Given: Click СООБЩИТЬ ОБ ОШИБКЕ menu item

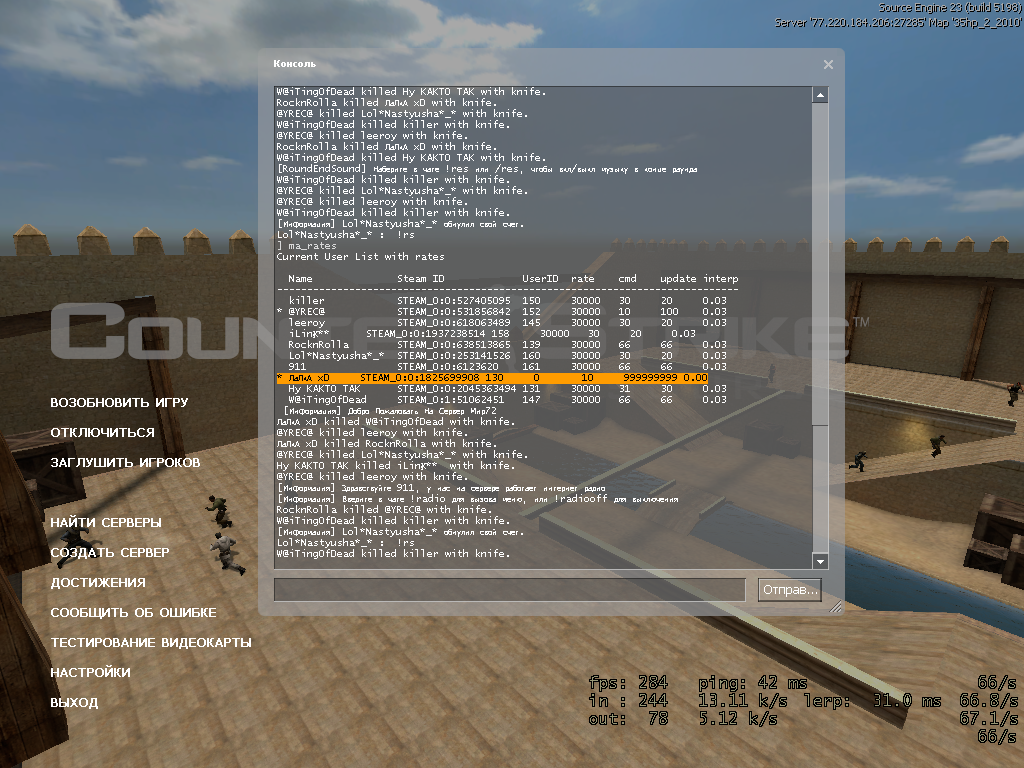Looking at the screenshot, I should [133, 613].
